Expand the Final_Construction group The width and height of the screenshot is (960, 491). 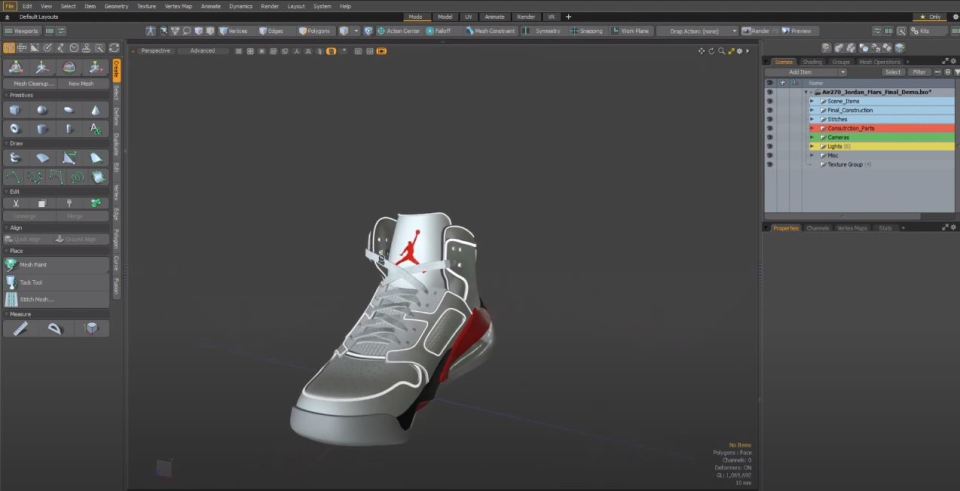coord(812,110)
